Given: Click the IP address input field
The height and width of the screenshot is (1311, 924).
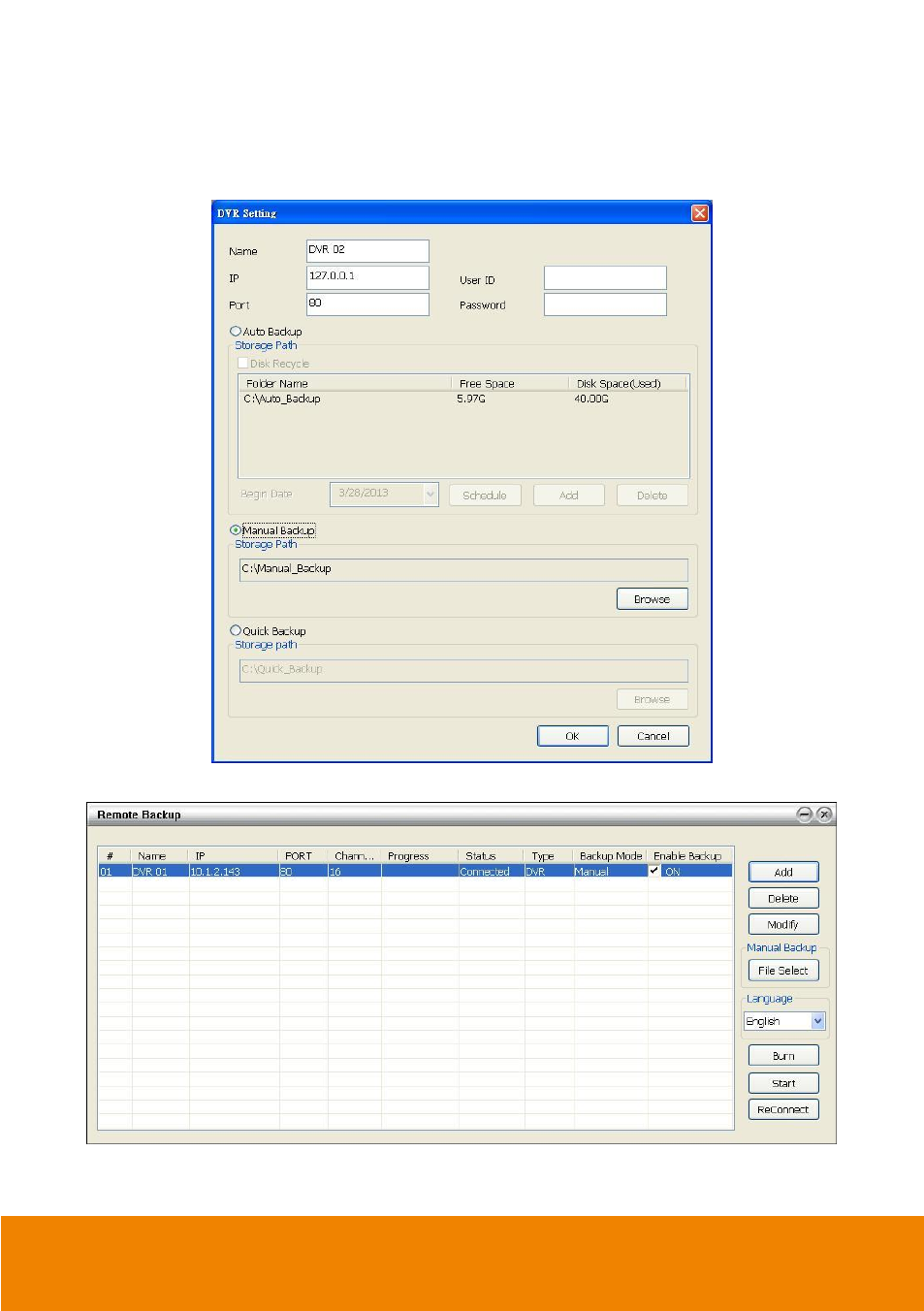Looking at the screenshot, I should [367, 277].
